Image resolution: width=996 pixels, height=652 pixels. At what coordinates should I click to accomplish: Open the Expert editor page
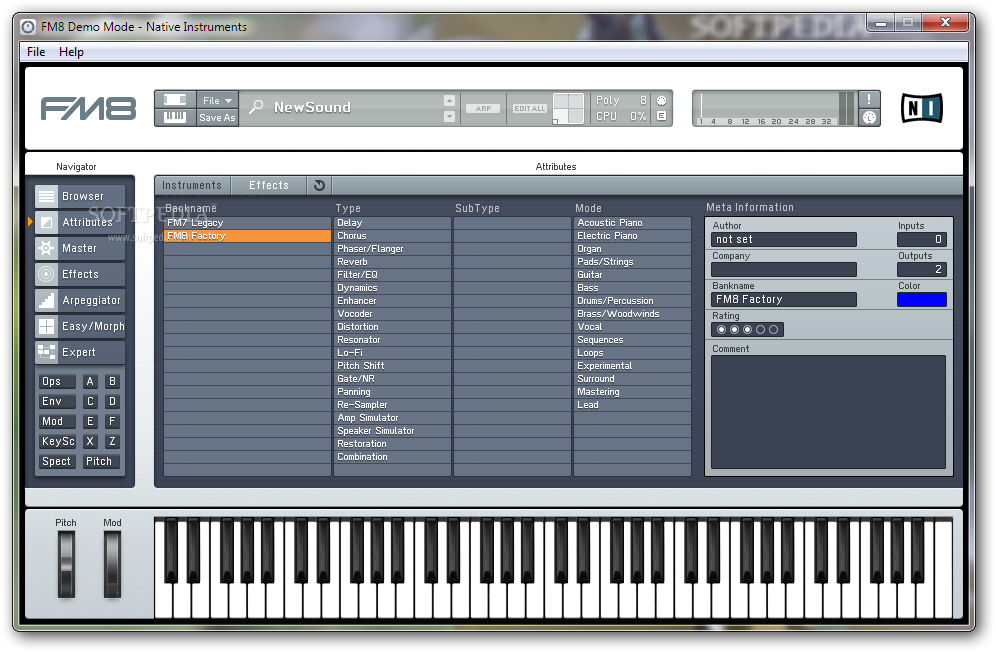click(x=80, y=353)
